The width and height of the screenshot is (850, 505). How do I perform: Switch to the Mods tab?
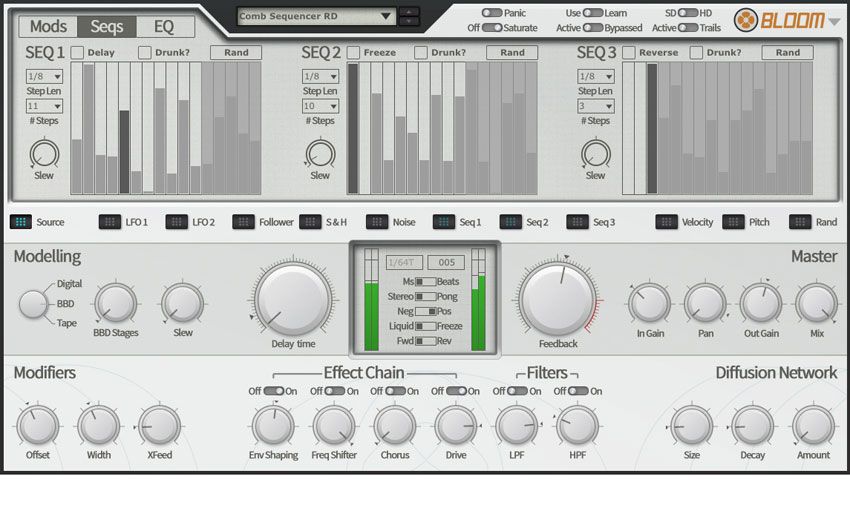coord(48,27)
